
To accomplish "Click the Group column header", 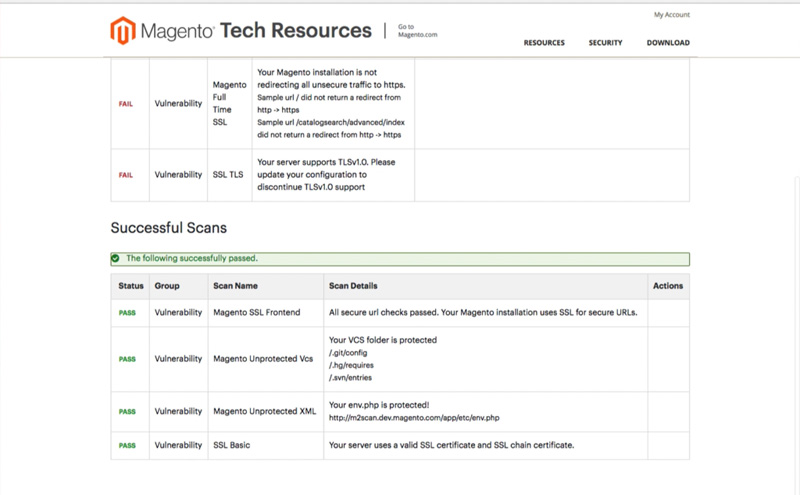I will pos(167,286).
